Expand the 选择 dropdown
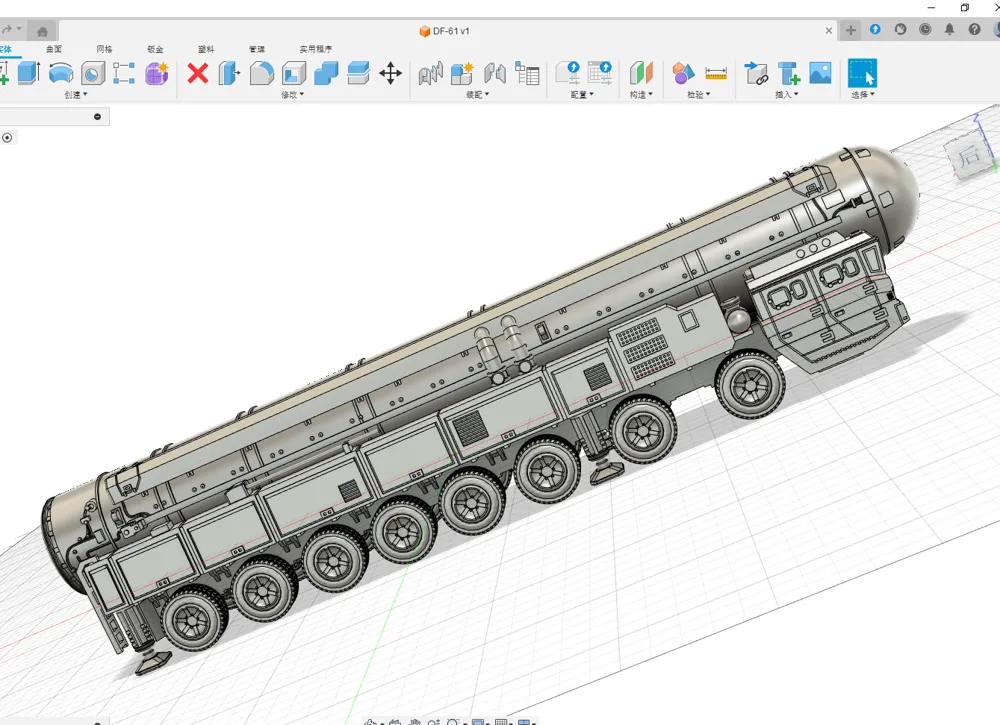 point(863,94)
